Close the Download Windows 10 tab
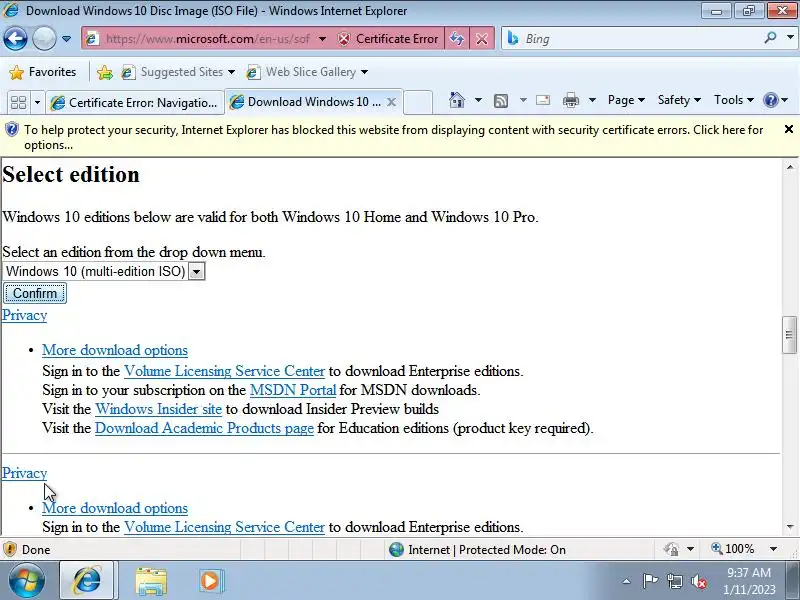Image resolution: width=800 pixels, height=600 pixels. point(391,102)
